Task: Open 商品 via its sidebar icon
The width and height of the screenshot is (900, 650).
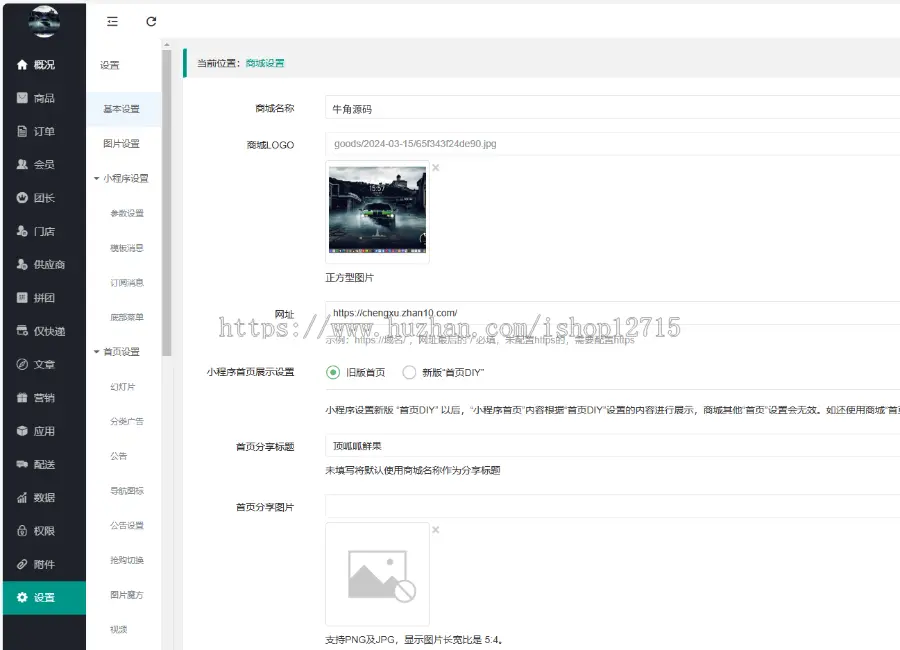Action: point(22,98)
